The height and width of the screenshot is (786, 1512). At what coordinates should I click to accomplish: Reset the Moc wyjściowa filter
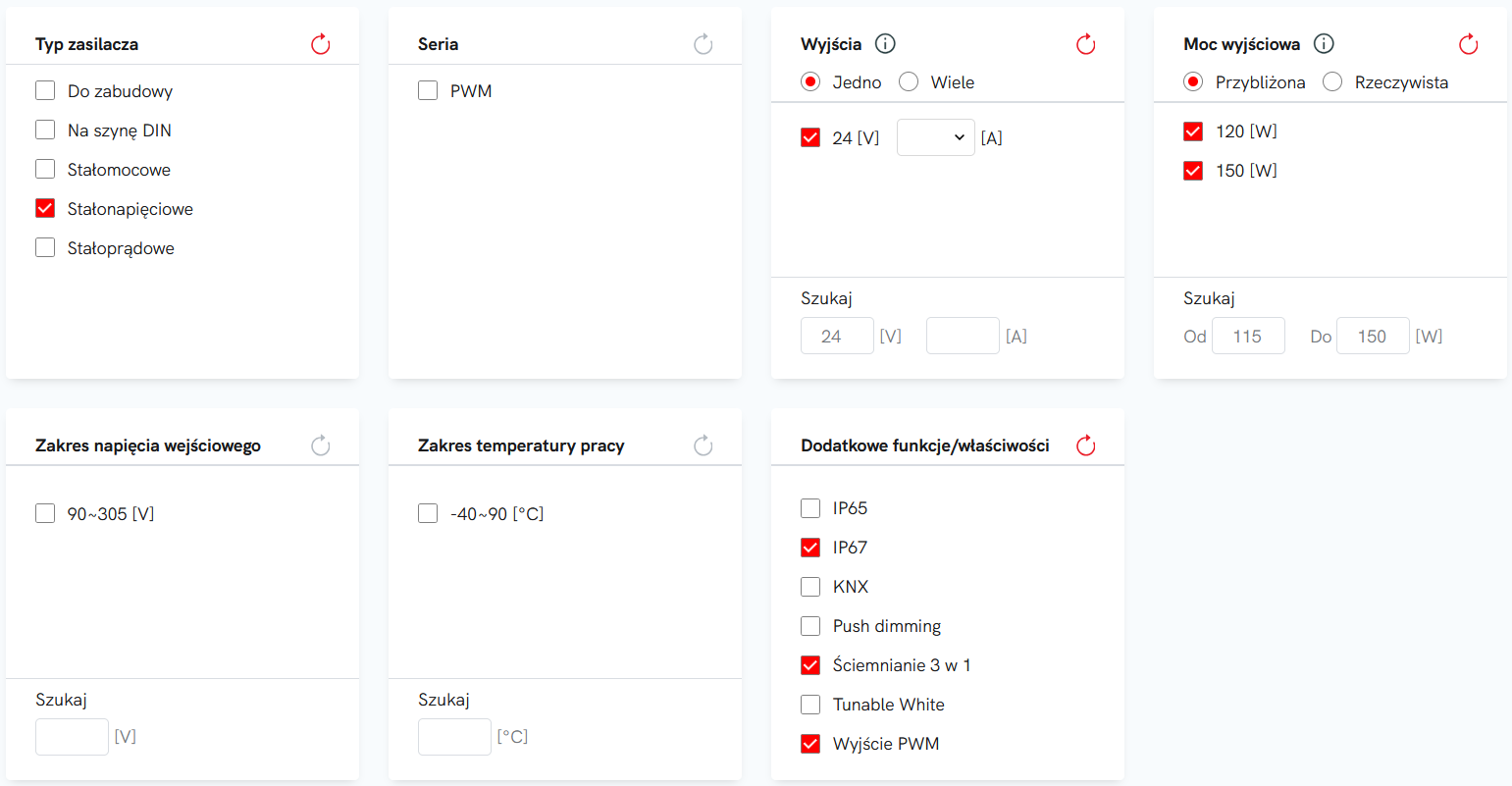click(1469, 44)
